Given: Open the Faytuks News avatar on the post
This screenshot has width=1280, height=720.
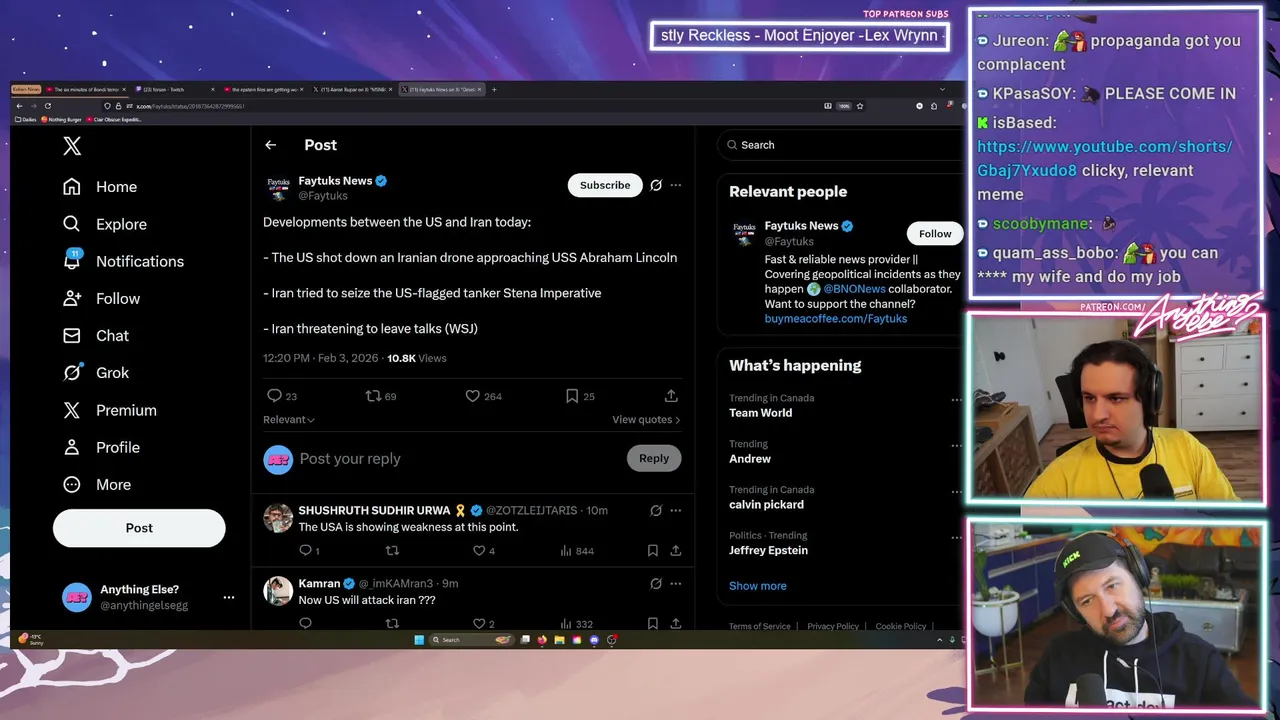Looking at the screenshot, I should tap(278, 188).
